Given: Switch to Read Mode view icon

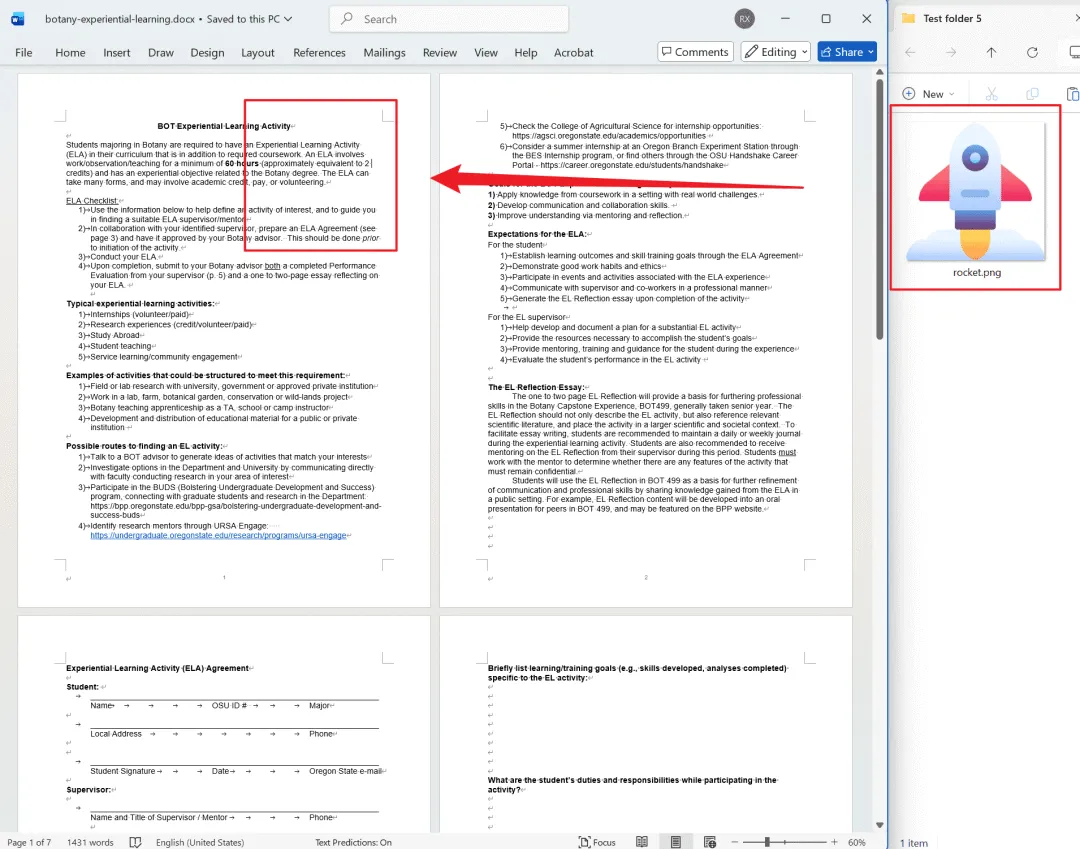Looking at the screenshot, I should [641, 841].
